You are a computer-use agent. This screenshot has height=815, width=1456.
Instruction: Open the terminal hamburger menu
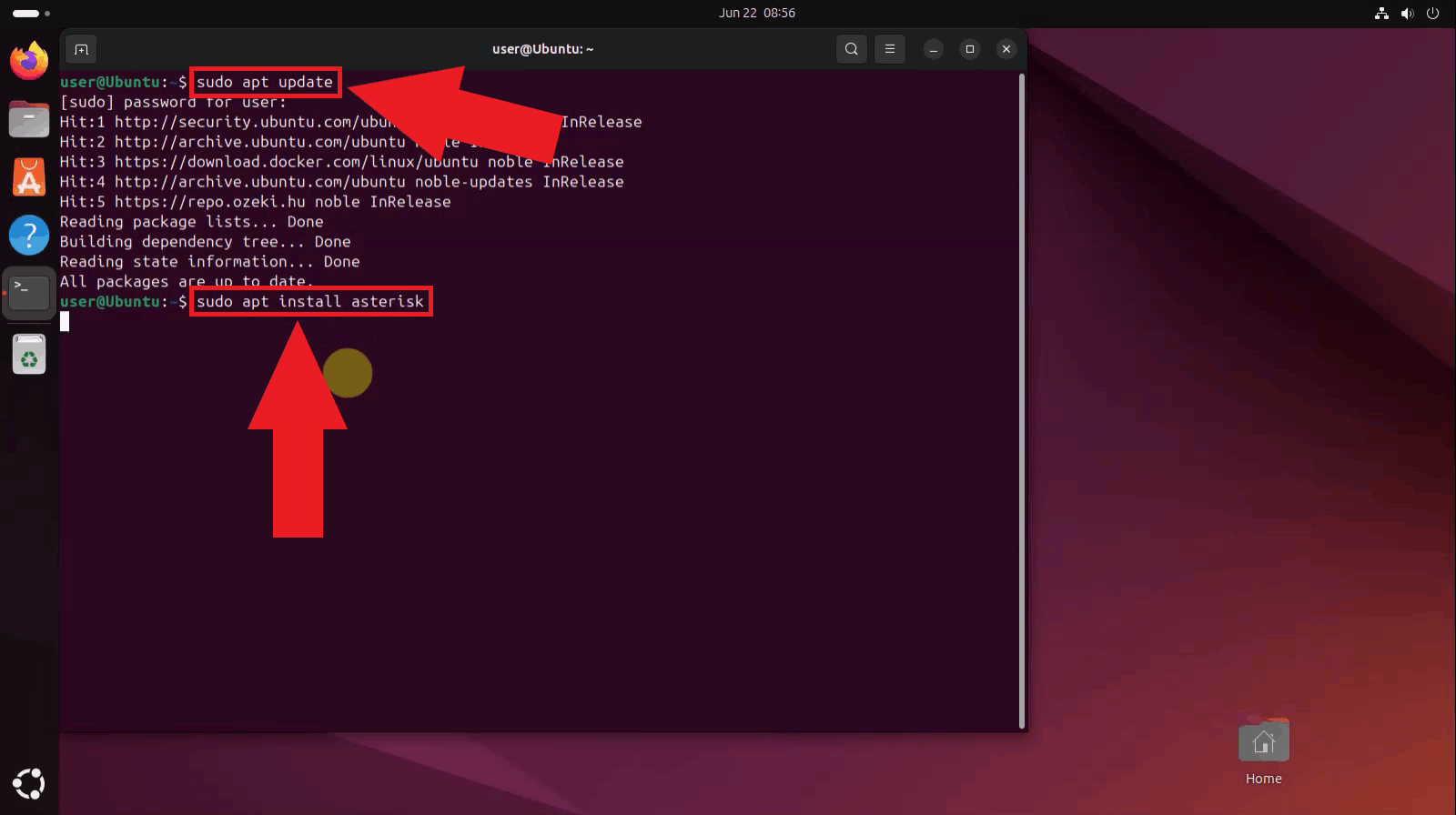(x=890, y=49)
